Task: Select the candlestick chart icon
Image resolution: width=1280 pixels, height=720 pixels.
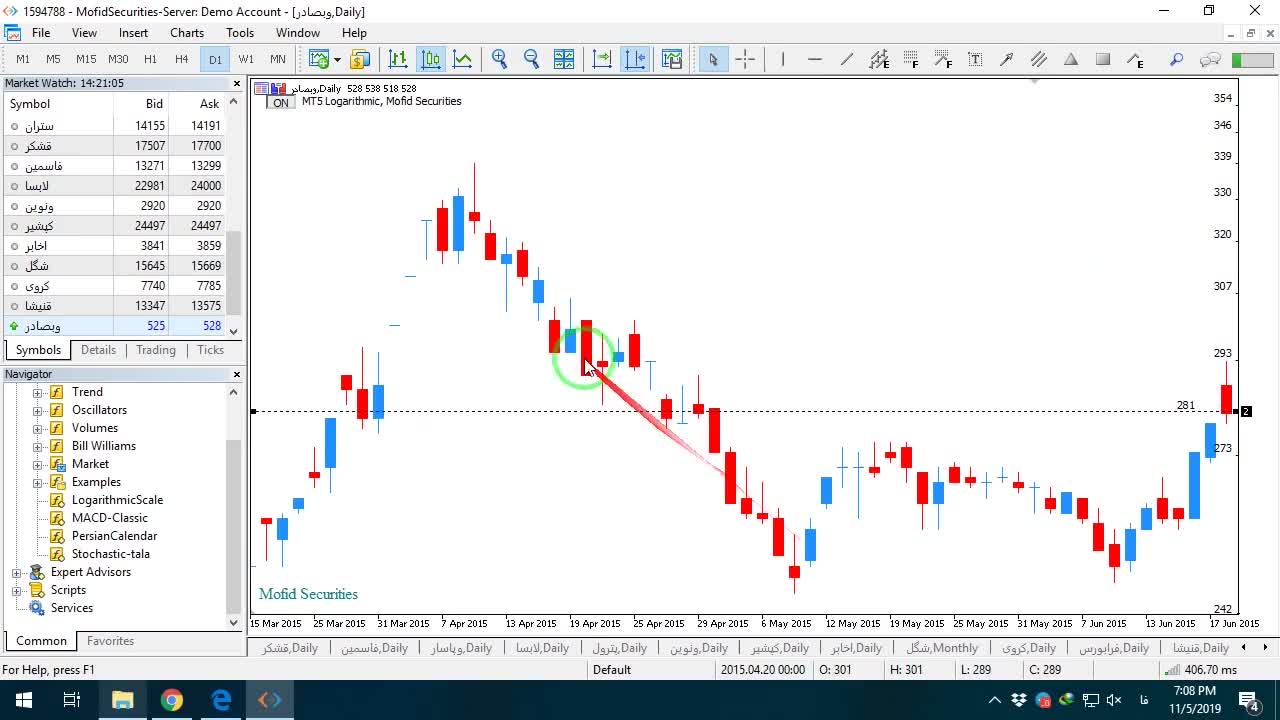Action: [x=431, y=59]
